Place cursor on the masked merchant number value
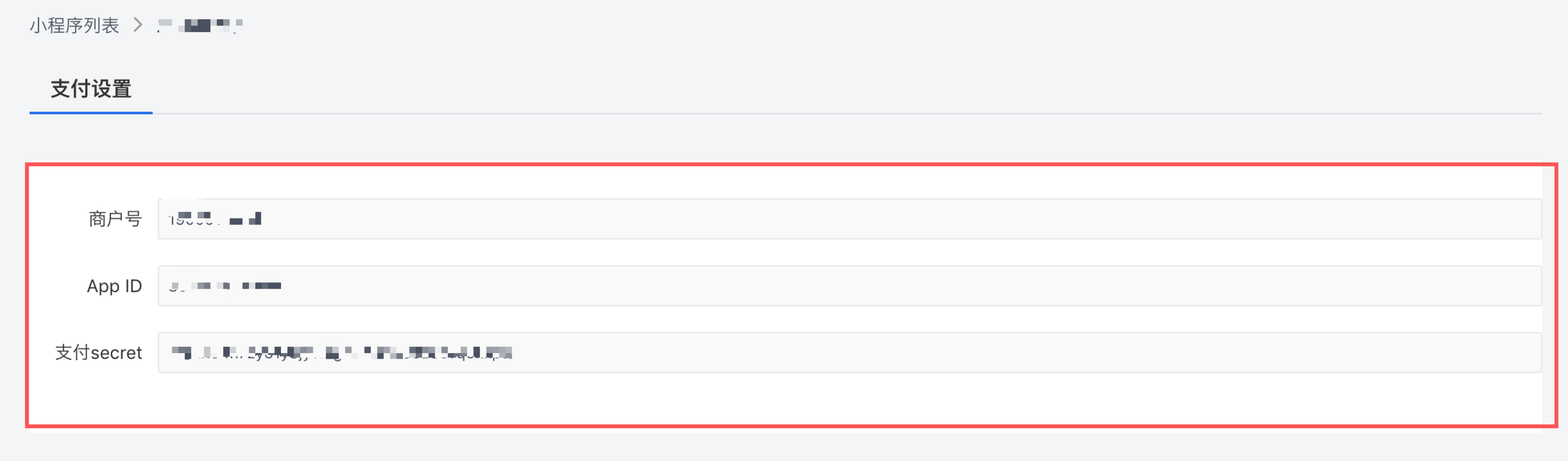 215,219
